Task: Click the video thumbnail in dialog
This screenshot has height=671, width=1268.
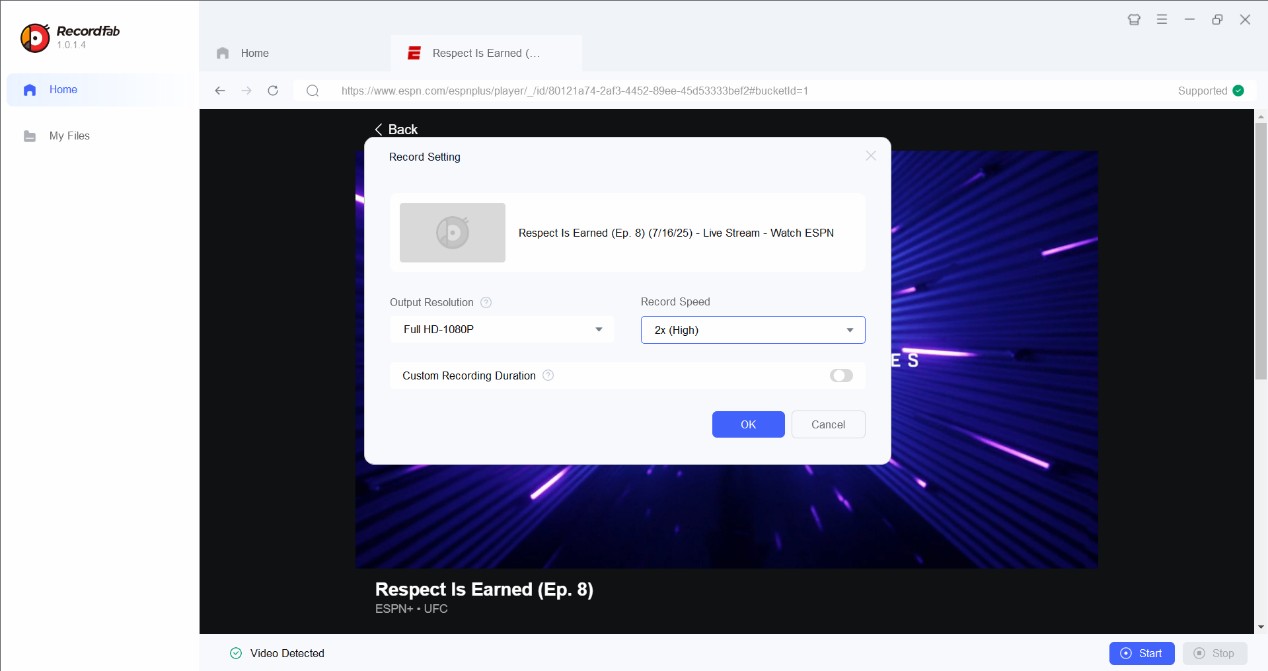Action: [x=452, y=233]
